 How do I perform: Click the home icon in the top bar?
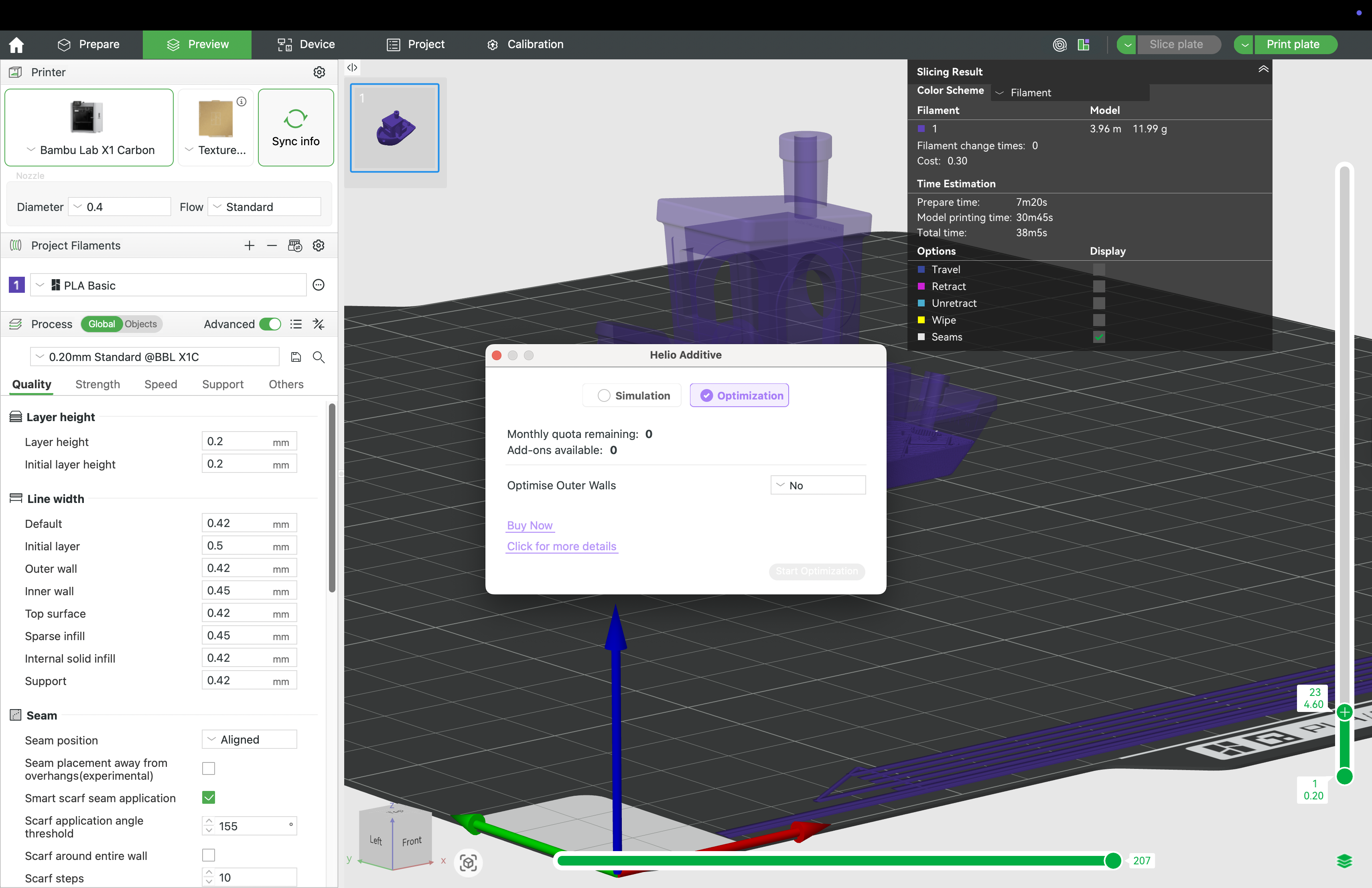coord(17,45)
